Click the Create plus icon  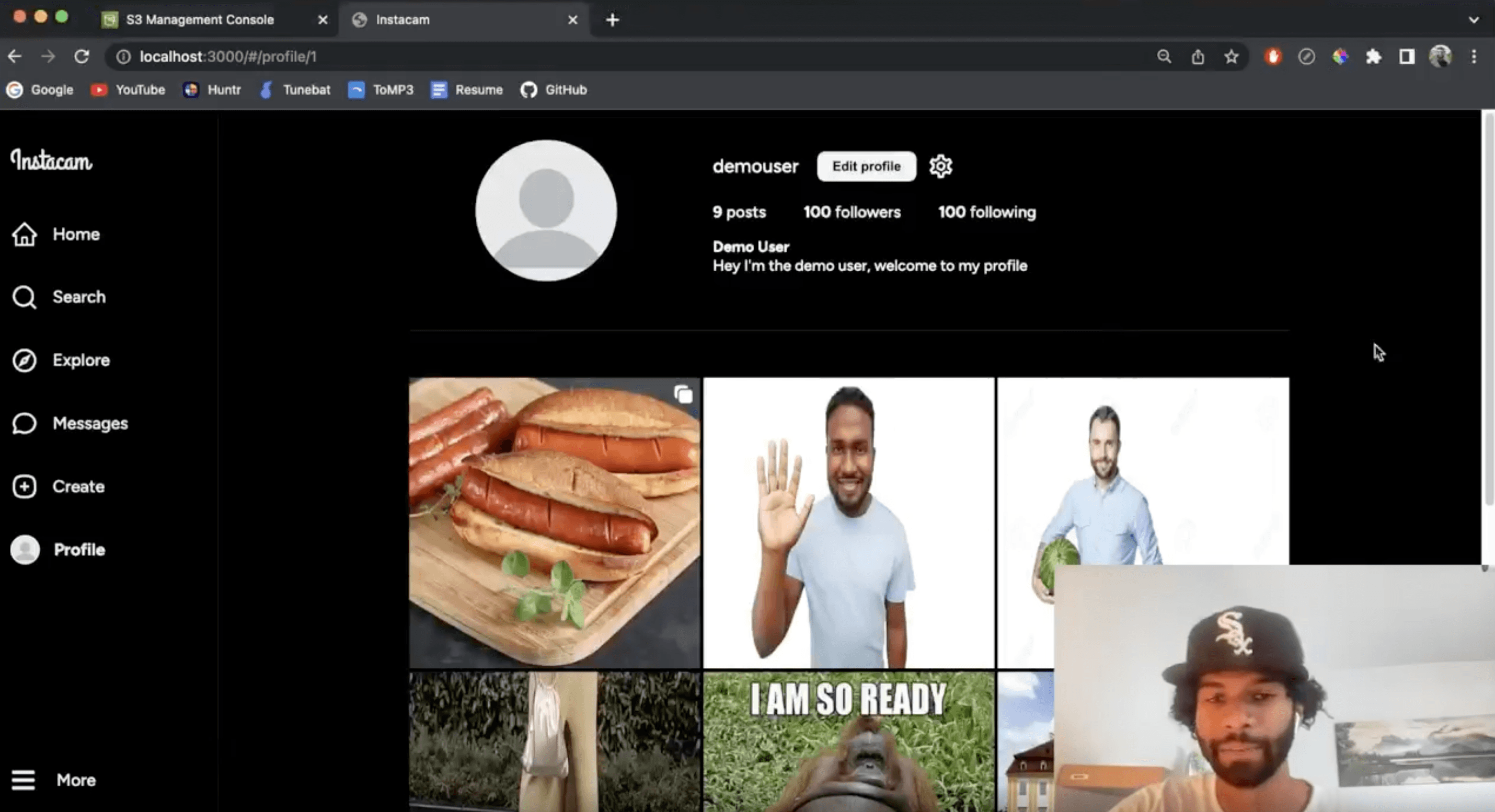tap(25, 486)
